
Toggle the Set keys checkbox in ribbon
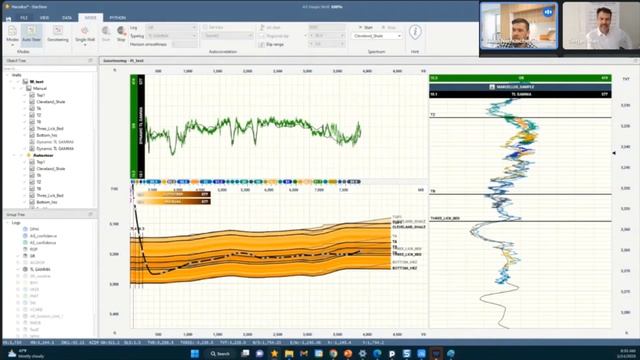click(205, 27)
